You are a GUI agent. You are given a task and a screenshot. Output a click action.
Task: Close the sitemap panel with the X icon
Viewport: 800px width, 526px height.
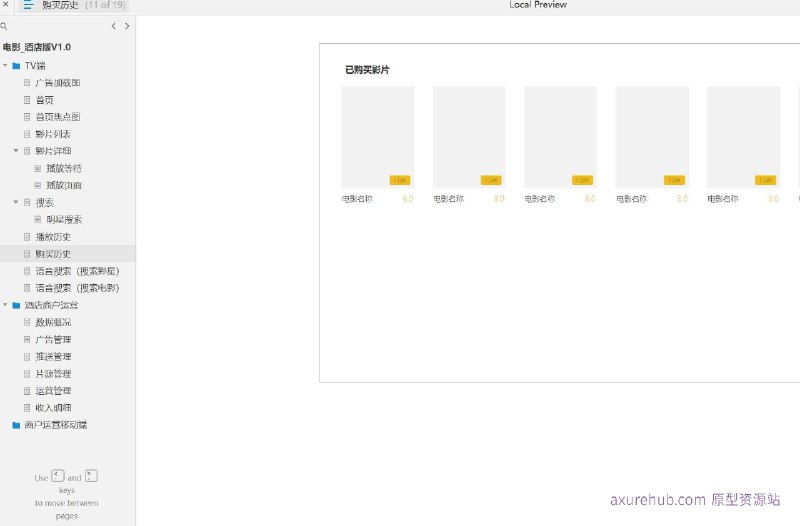pos(5,4)
